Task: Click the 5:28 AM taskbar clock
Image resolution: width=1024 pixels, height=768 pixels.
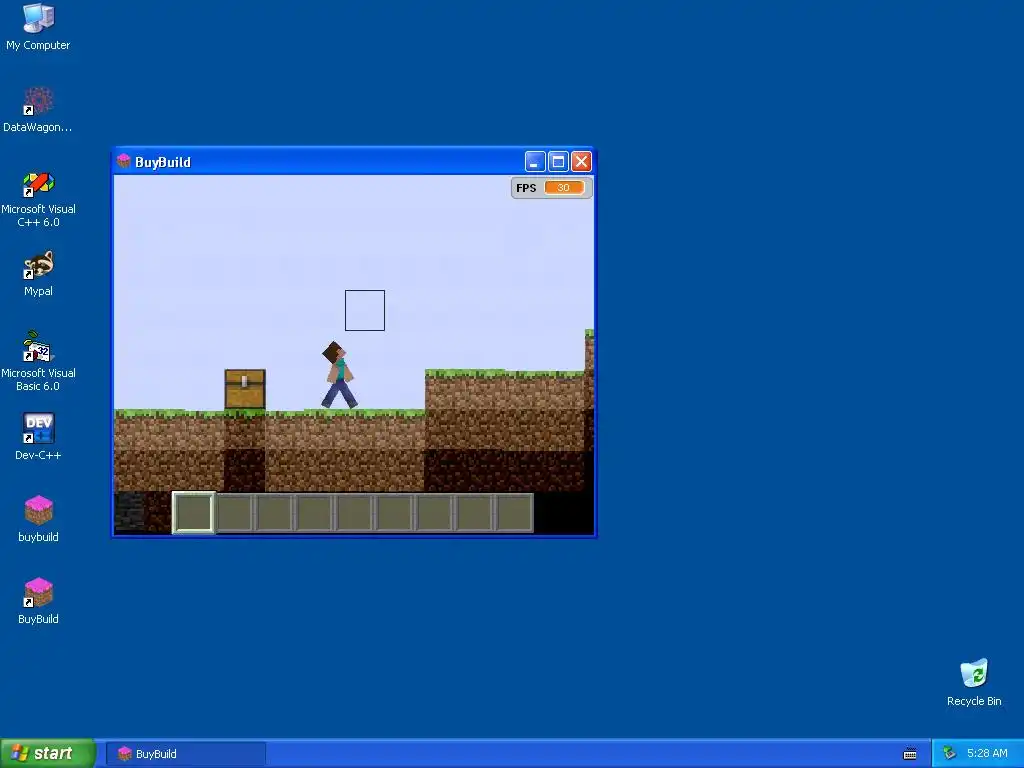Action: point(987,754)
